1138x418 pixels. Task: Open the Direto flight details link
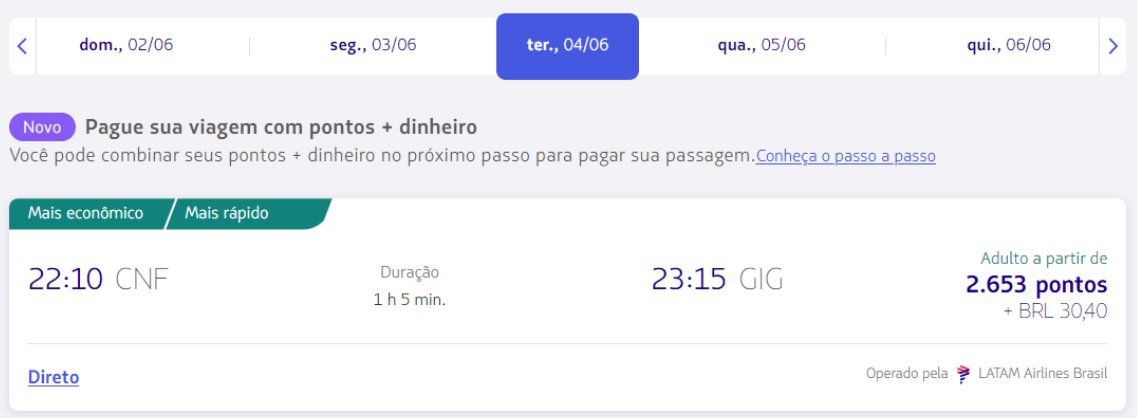(x=54, y=377)
